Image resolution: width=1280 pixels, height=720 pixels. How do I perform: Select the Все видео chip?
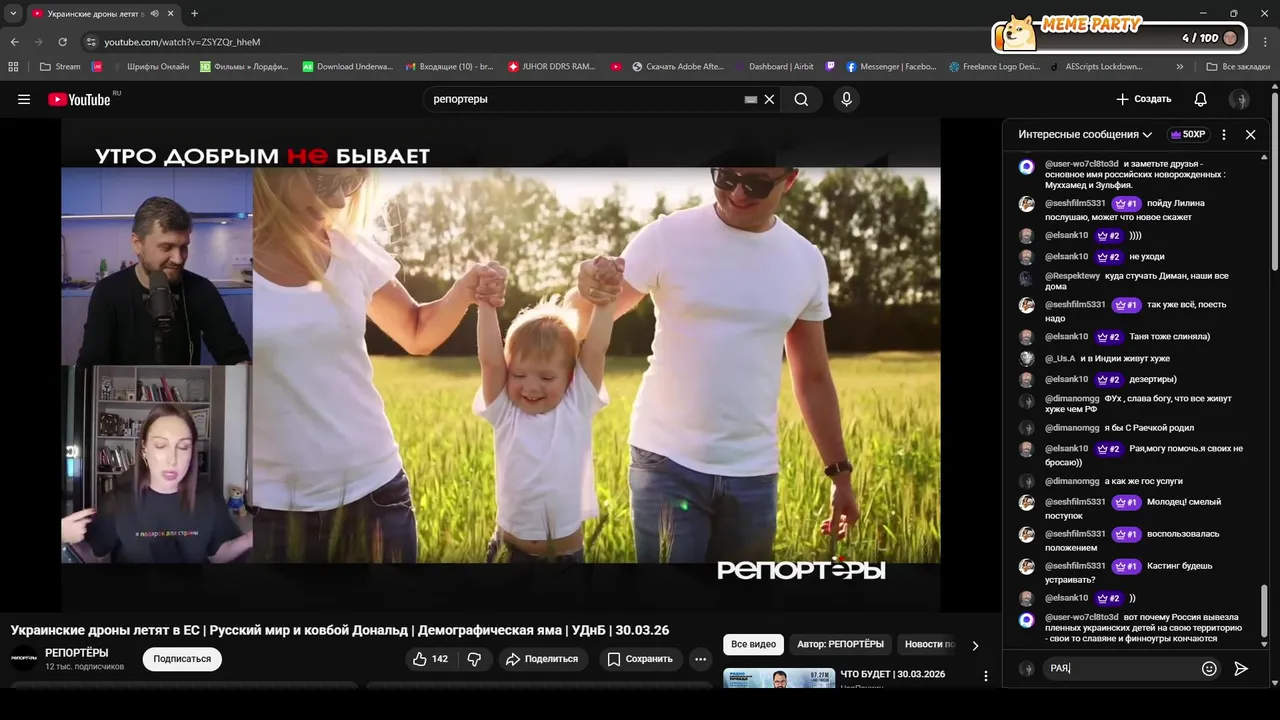click(753, 644)
